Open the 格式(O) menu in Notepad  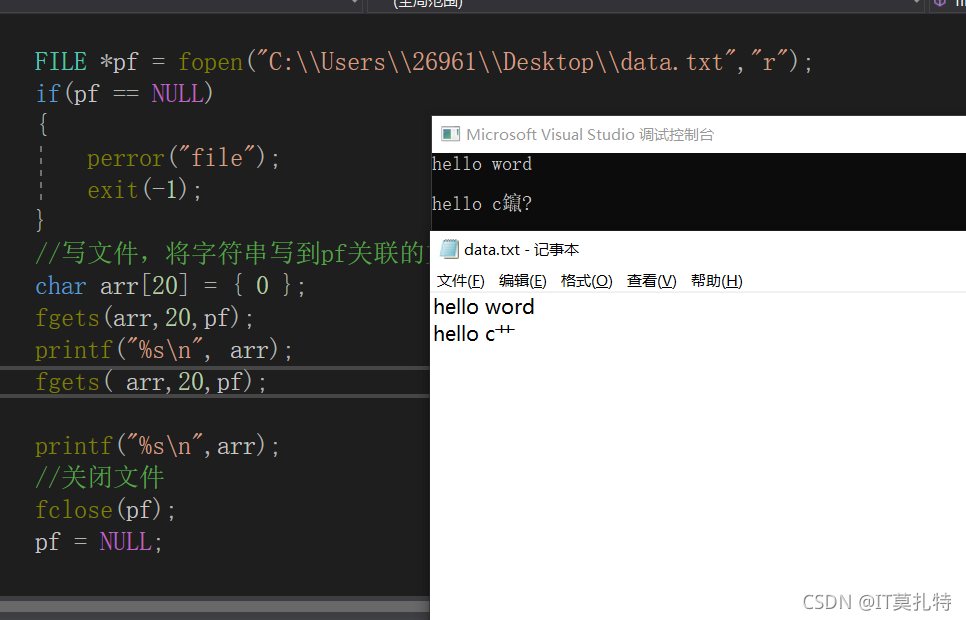click(x=586, y=281)
